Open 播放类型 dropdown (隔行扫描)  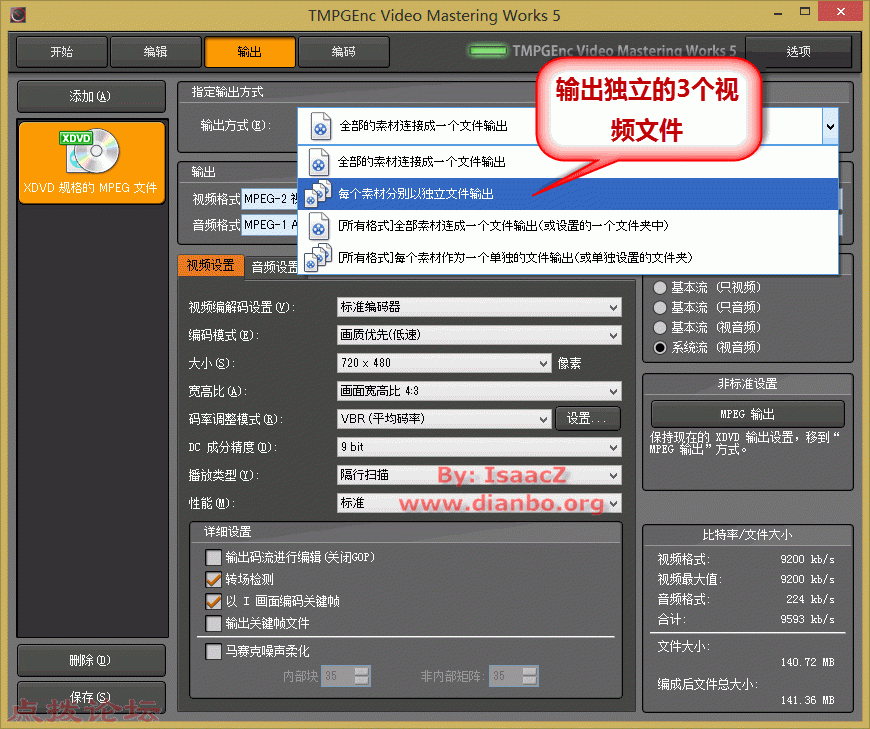coord(479,475)
